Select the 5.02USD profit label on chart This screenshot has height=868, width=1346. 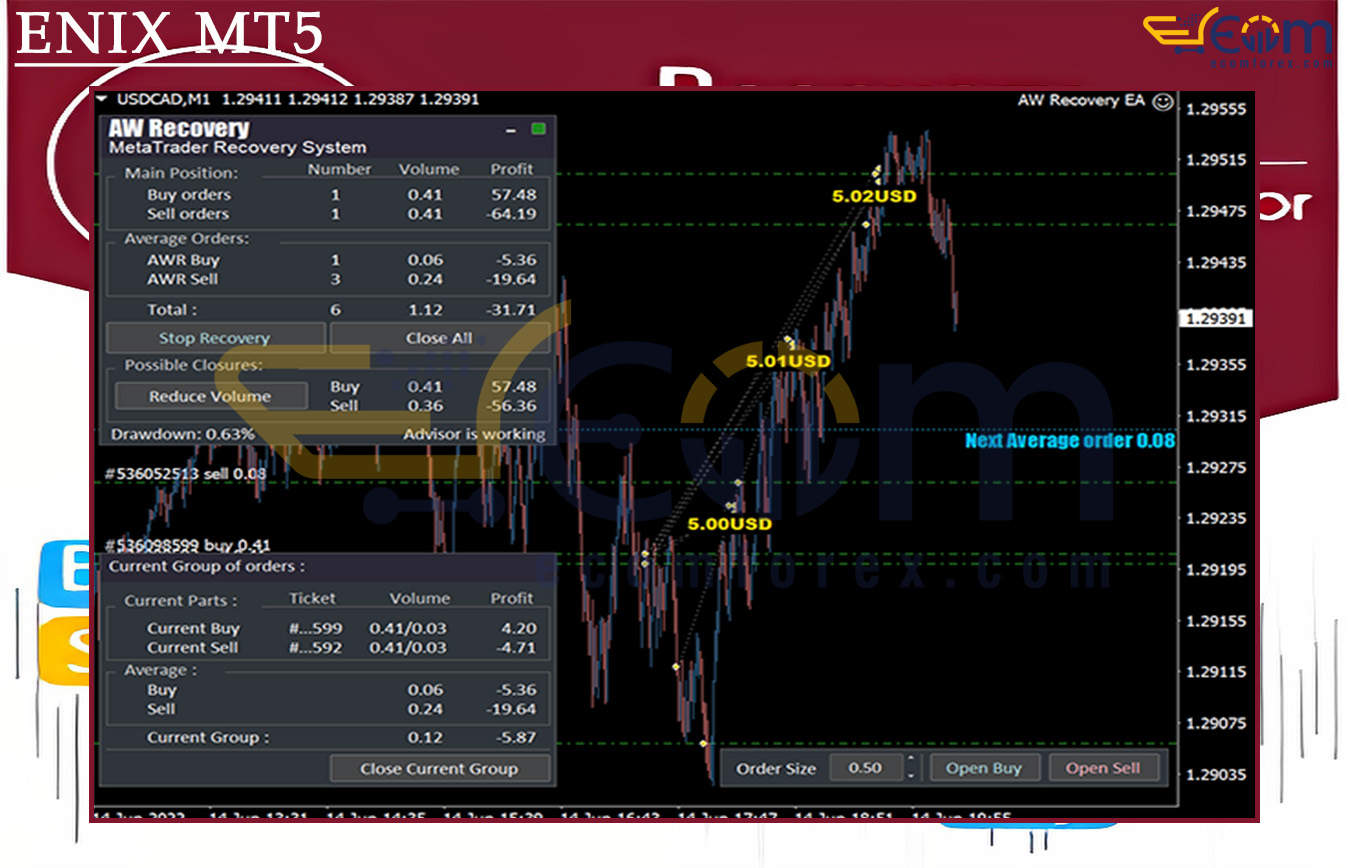874,197
